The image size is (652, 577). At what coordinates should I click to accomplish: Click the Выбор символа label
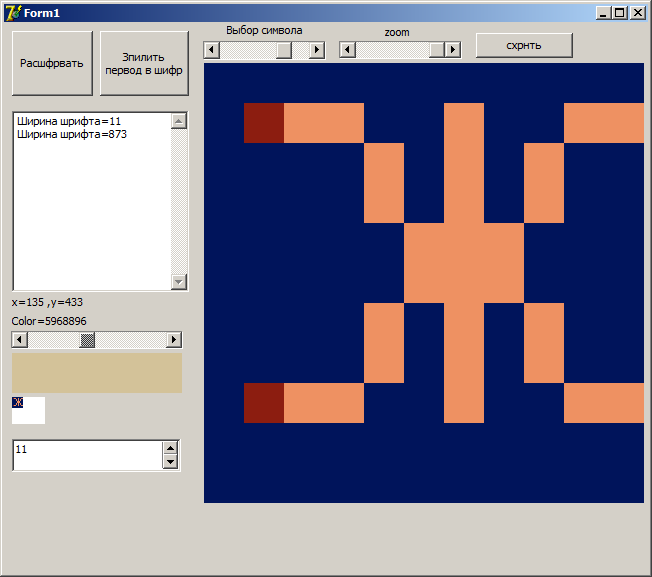264,30
